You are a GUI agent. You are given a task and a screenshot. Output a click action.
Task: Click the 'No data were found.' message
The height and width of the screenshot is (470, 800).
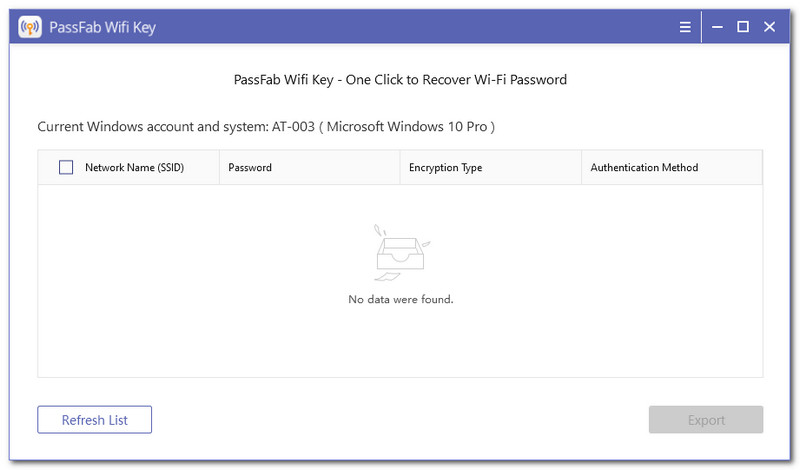coord(400,299)
